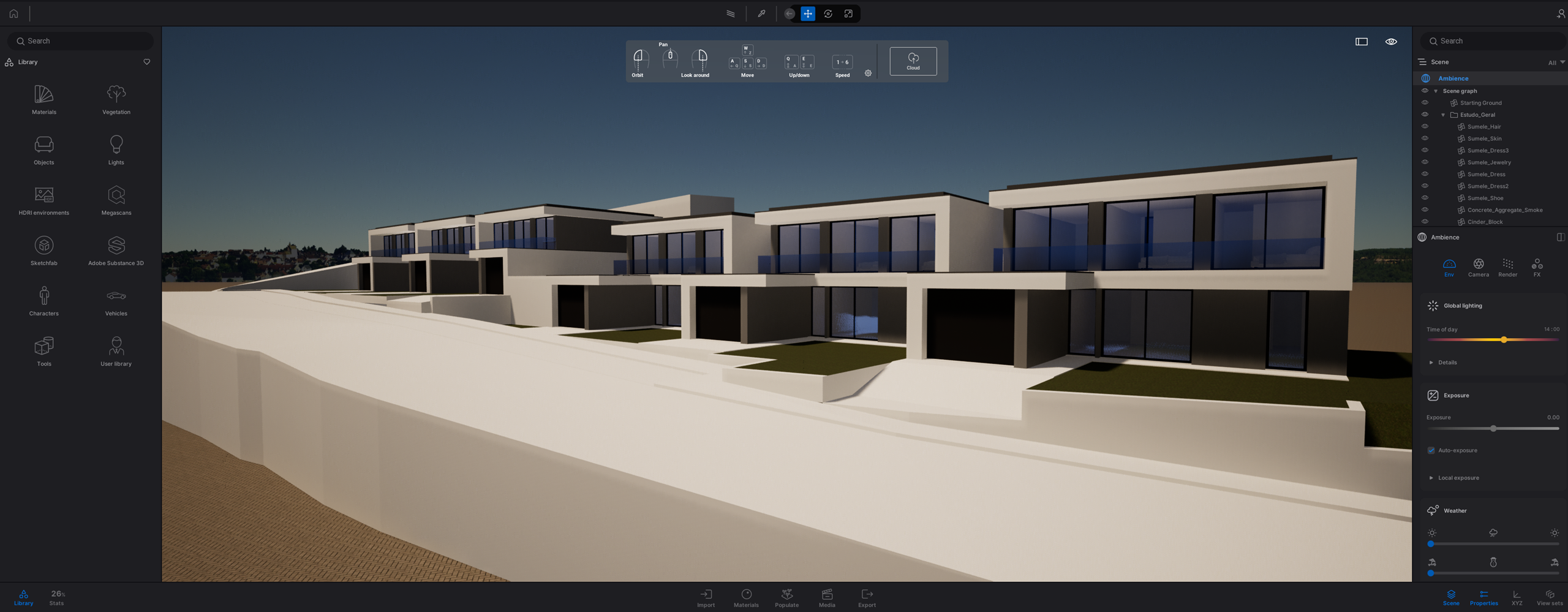Image resolution: width=1568 pixels, height=612 pixels.
Task: Open HDRI environments library
Action: point(43,200)
